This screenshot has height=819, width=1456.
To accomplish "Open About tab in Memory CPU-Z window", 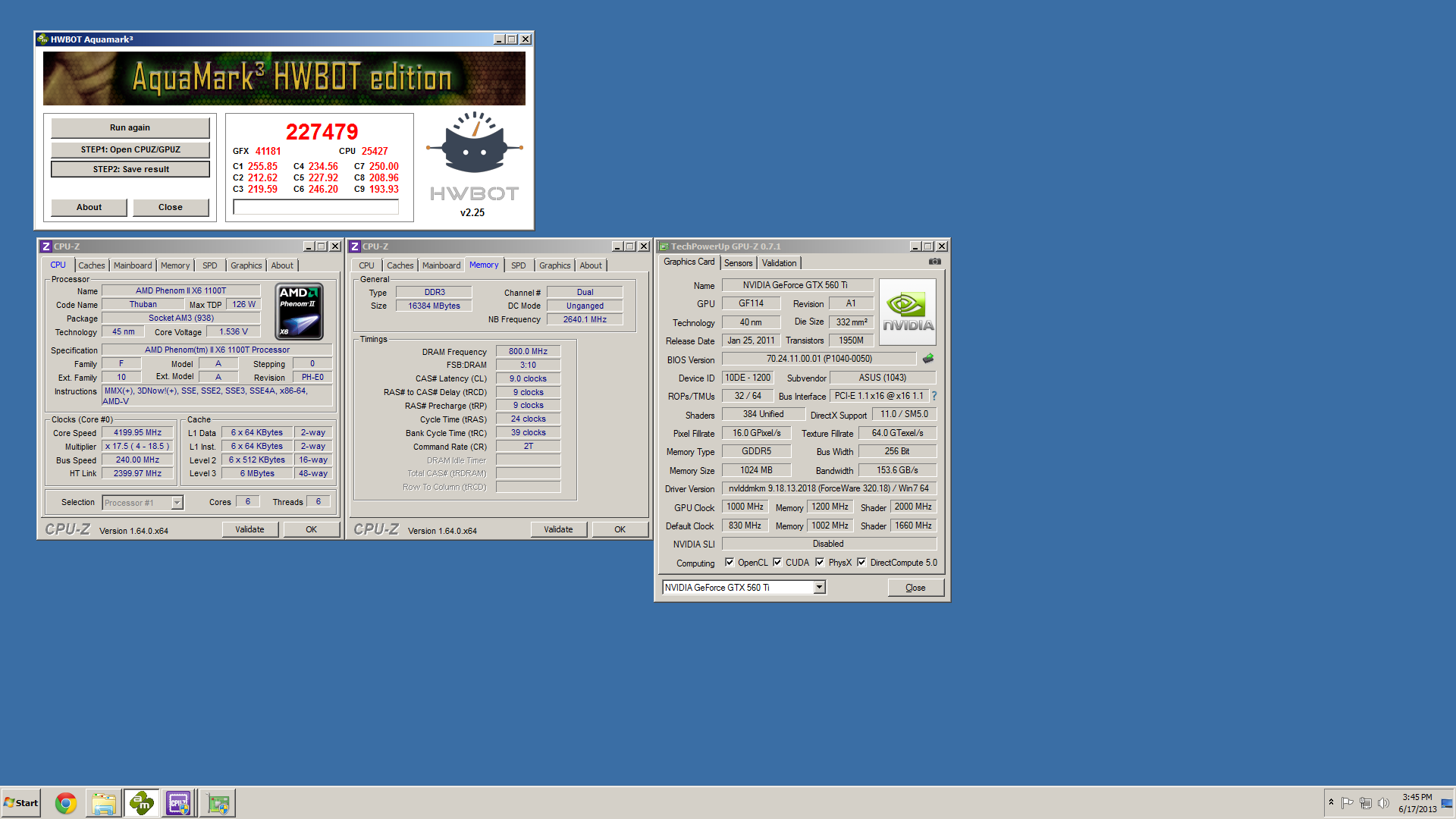I will coord(591,265).
